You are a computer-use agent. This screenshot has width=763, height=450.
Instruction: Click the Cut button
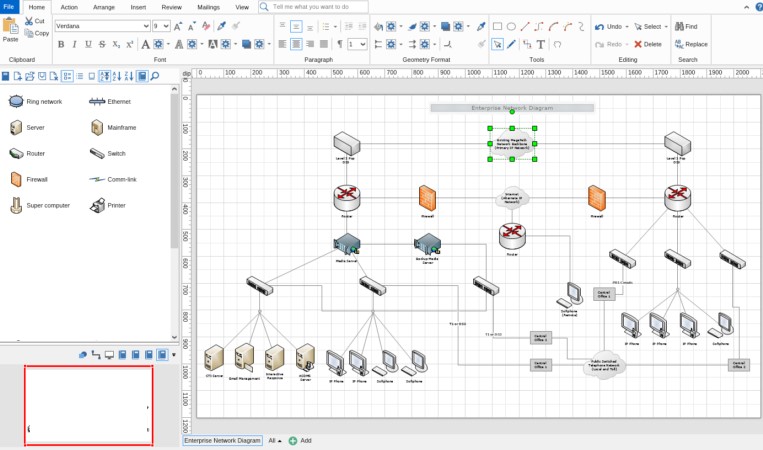(x=35, y=21)
